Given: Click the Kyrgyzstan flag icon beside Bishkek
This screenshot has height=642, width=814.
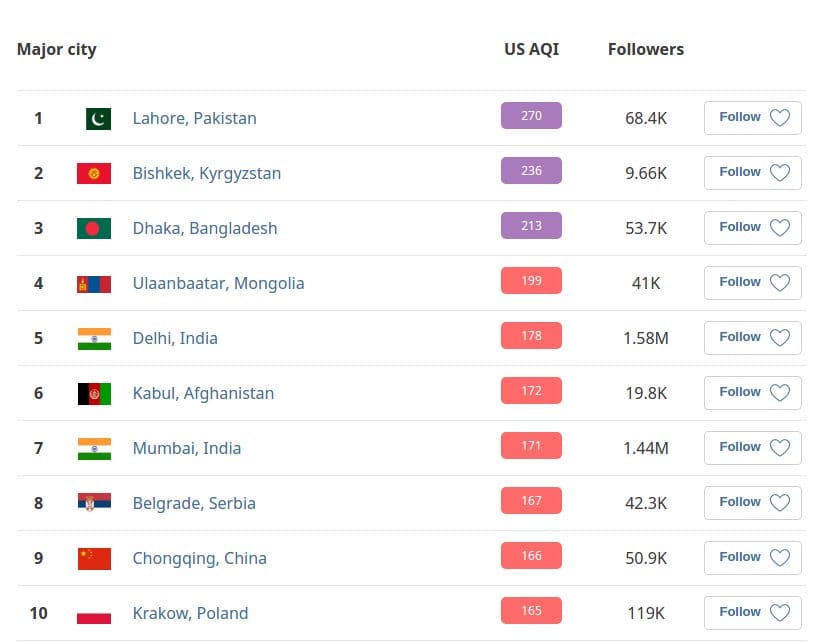Looking at the screenshot, I should click(94, 173).
